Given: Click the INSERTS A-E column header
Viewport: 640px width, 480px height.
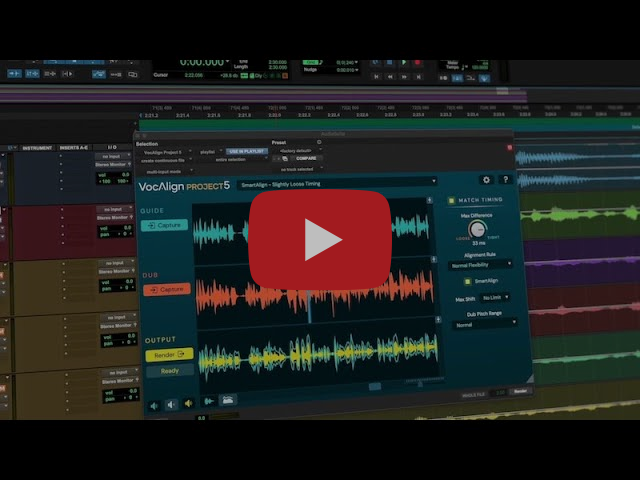Looking at the screenshot, I should pyautogui.click(x=73, y=147).
